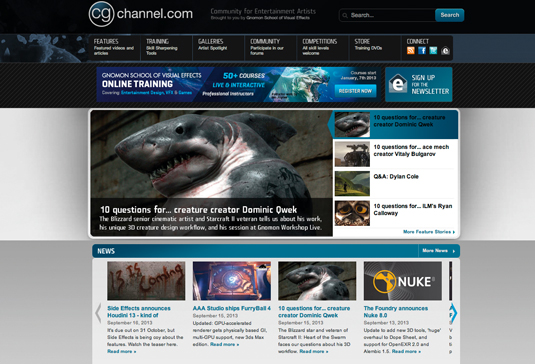The height and width of the screenshot is (364, 535).
Task: Open 'AAA Studio ships FurryBall 4' headline
Action: point(232,308)
